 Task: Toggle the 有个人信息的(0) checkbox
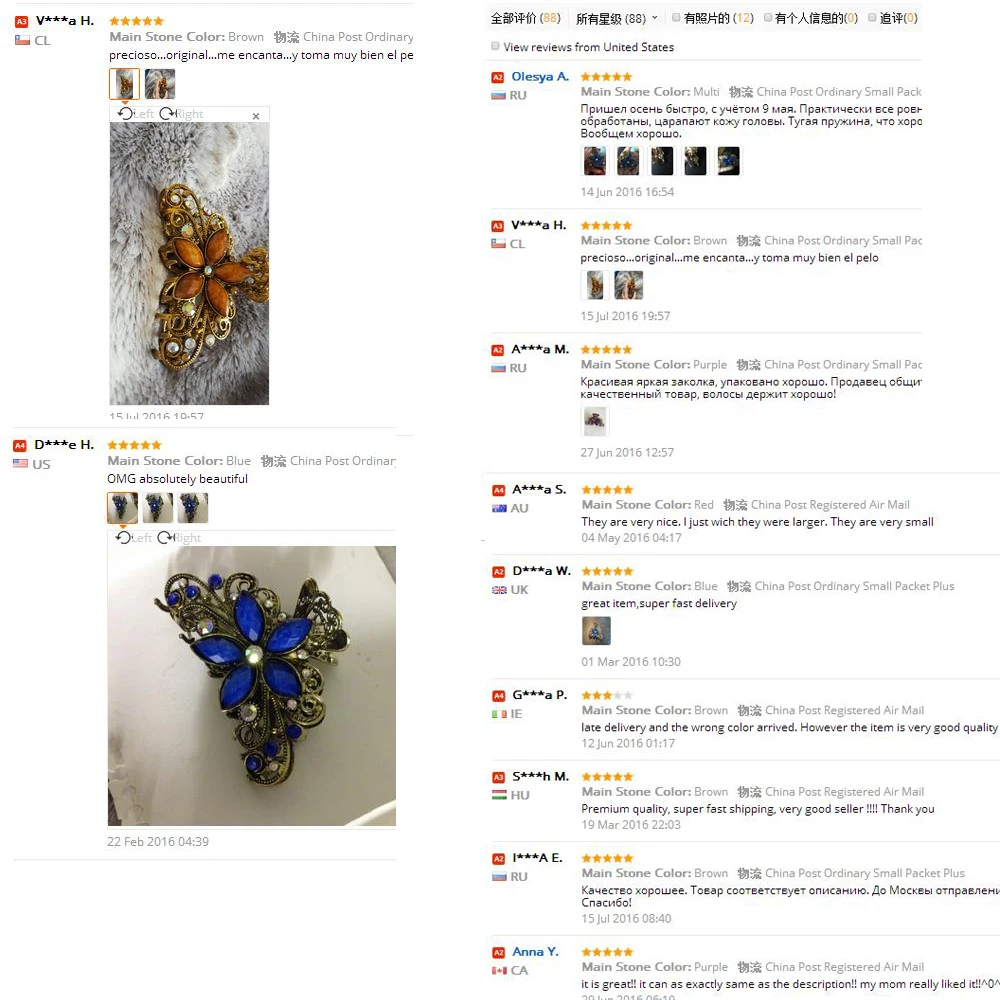point(768,17)
